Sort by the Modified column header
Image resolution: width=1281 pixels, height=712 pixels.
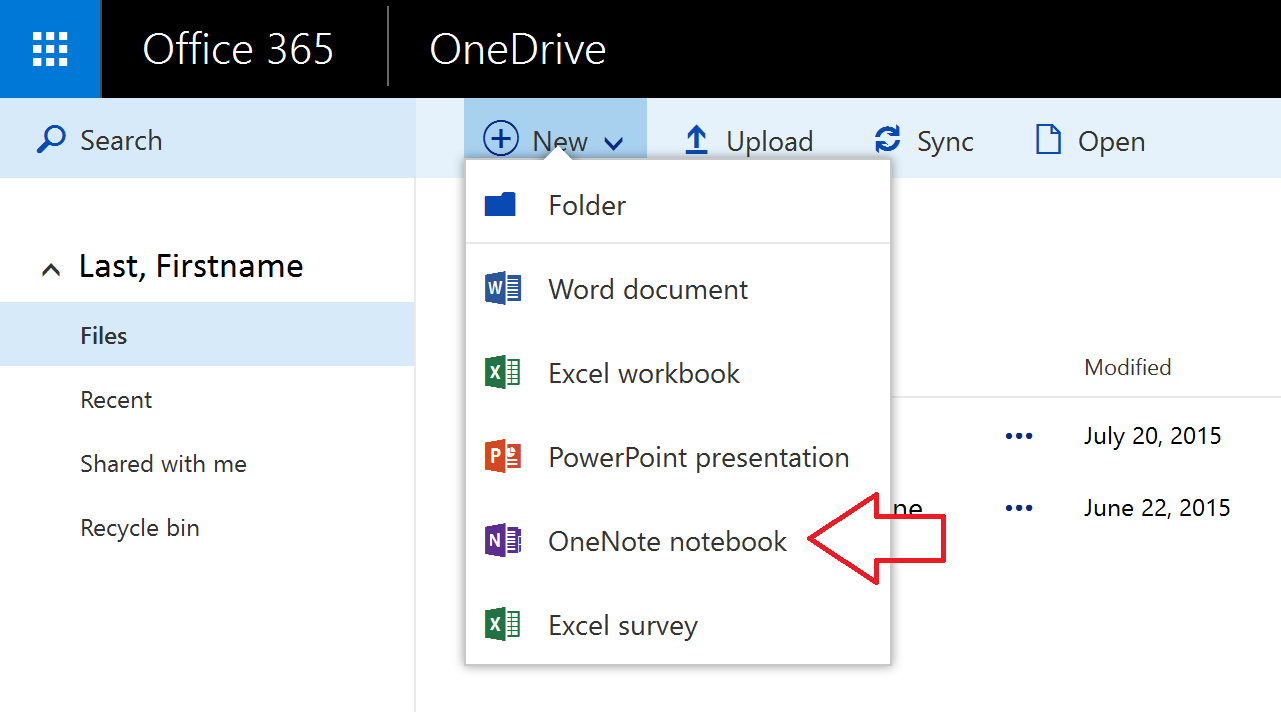1127,367
